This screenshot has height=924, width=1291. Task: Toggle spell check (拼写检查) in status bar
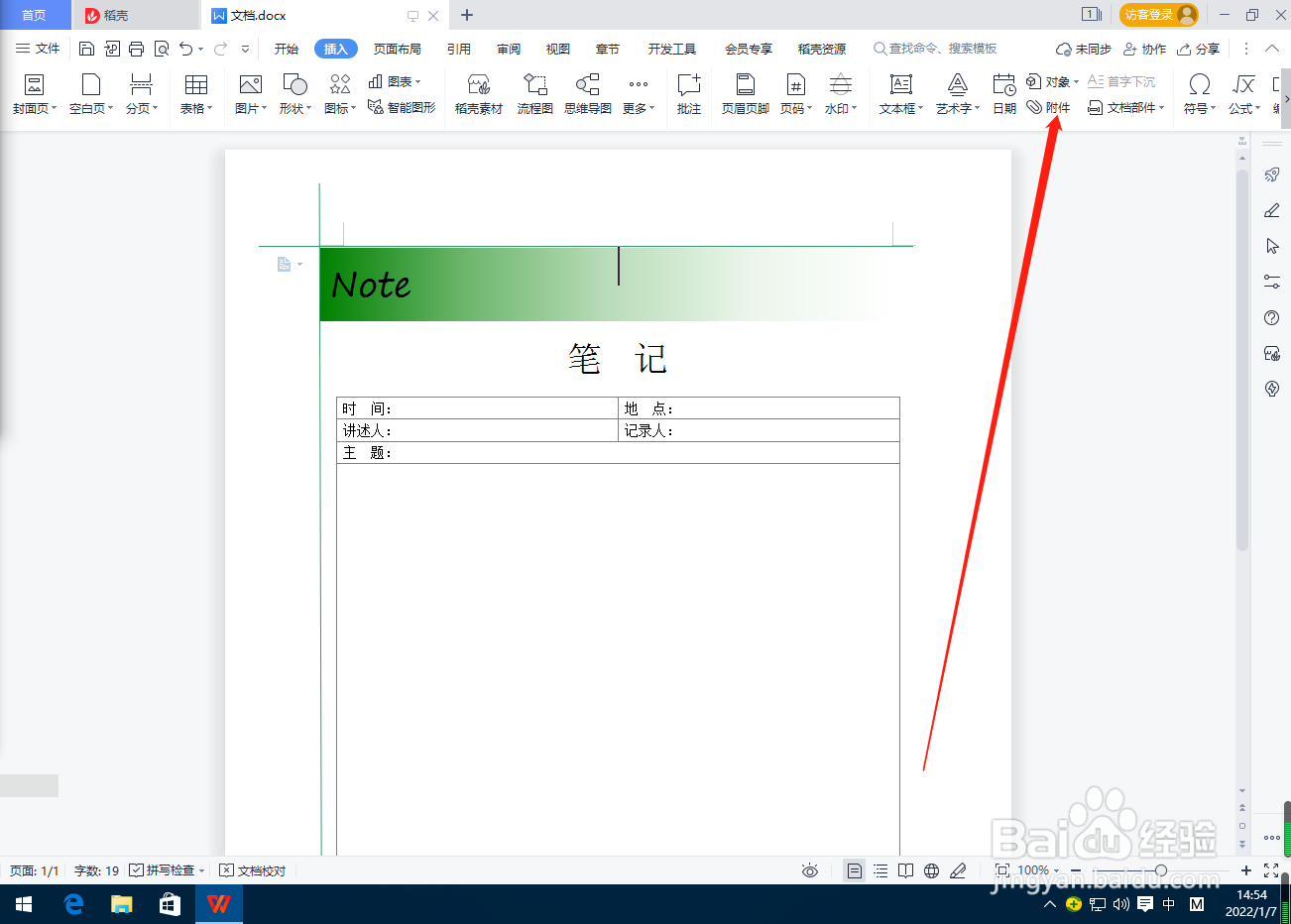[x=167, y=870]
